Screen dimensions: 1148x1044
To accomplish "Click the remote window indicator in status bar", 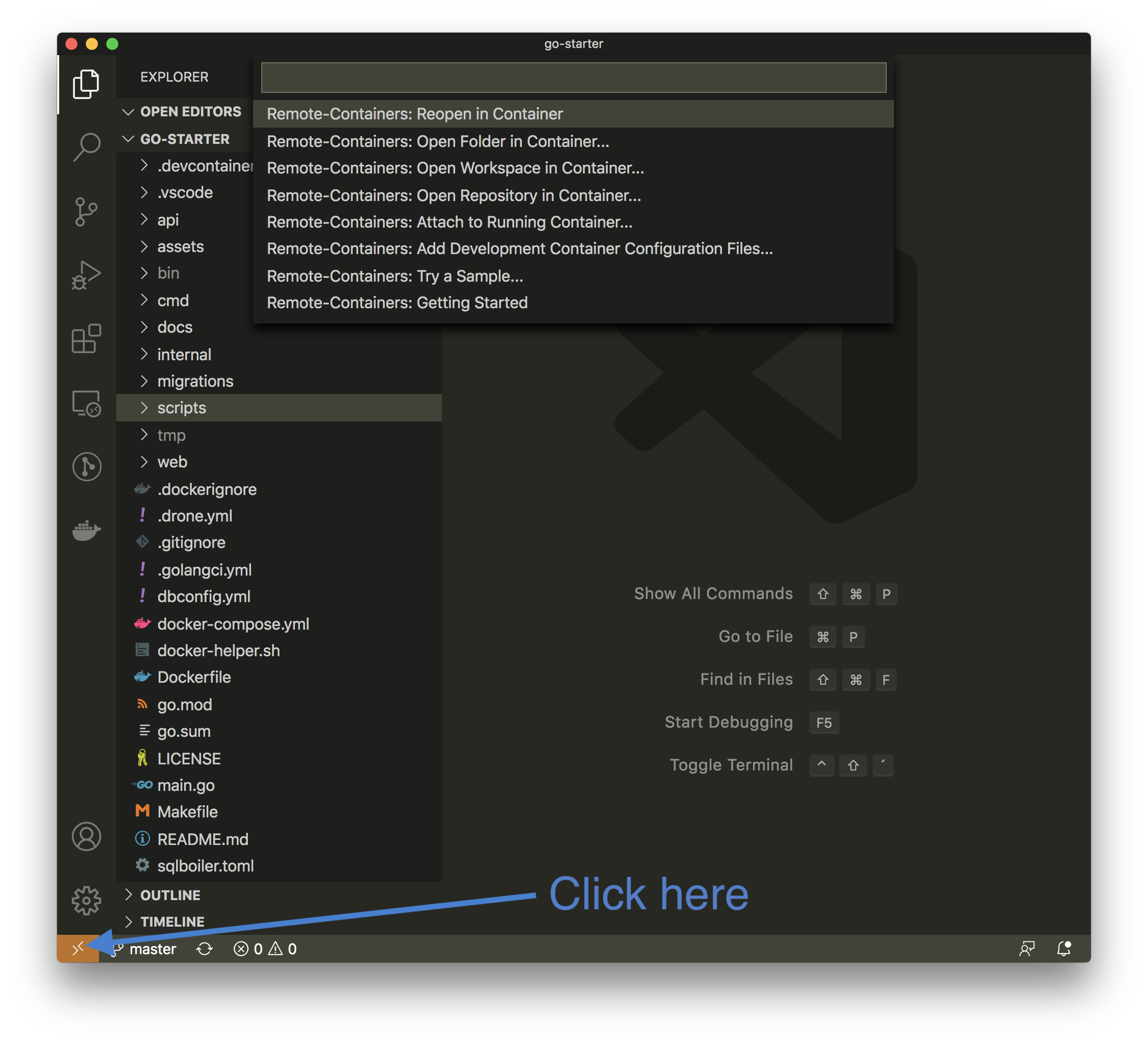I will point(78,948).
